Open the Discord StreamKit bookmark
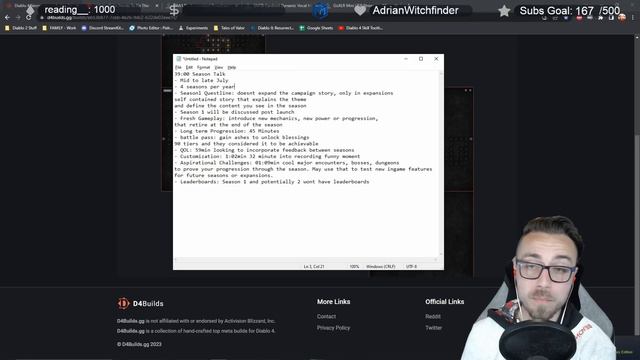This screenshot has height=360, width=640. click(x=102, y=28)
